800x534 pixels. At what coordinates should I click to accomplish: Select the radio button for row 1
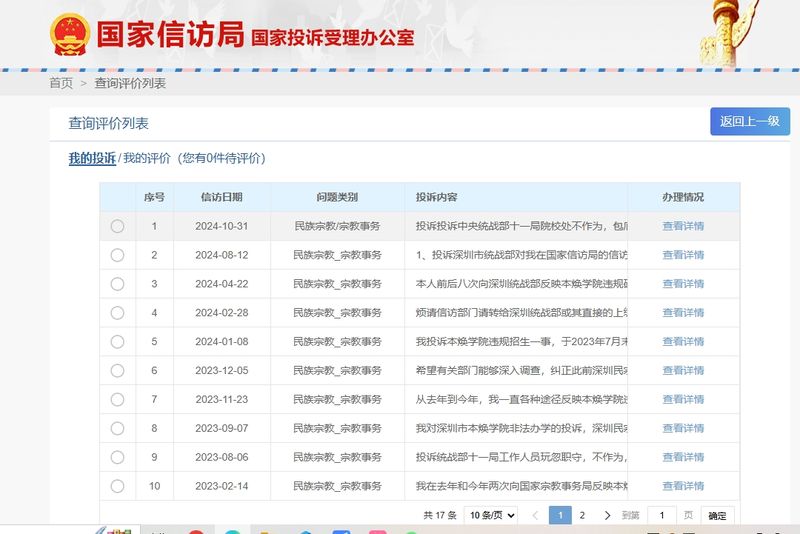point(117,226)
